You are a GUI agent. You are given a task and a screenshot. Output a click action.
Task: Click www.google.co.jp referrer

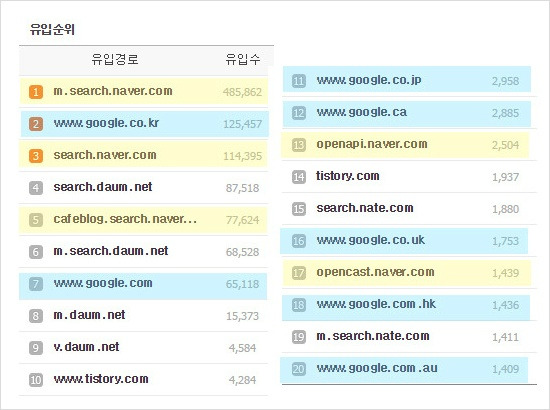pyautogui.click(x=369, y=80)
